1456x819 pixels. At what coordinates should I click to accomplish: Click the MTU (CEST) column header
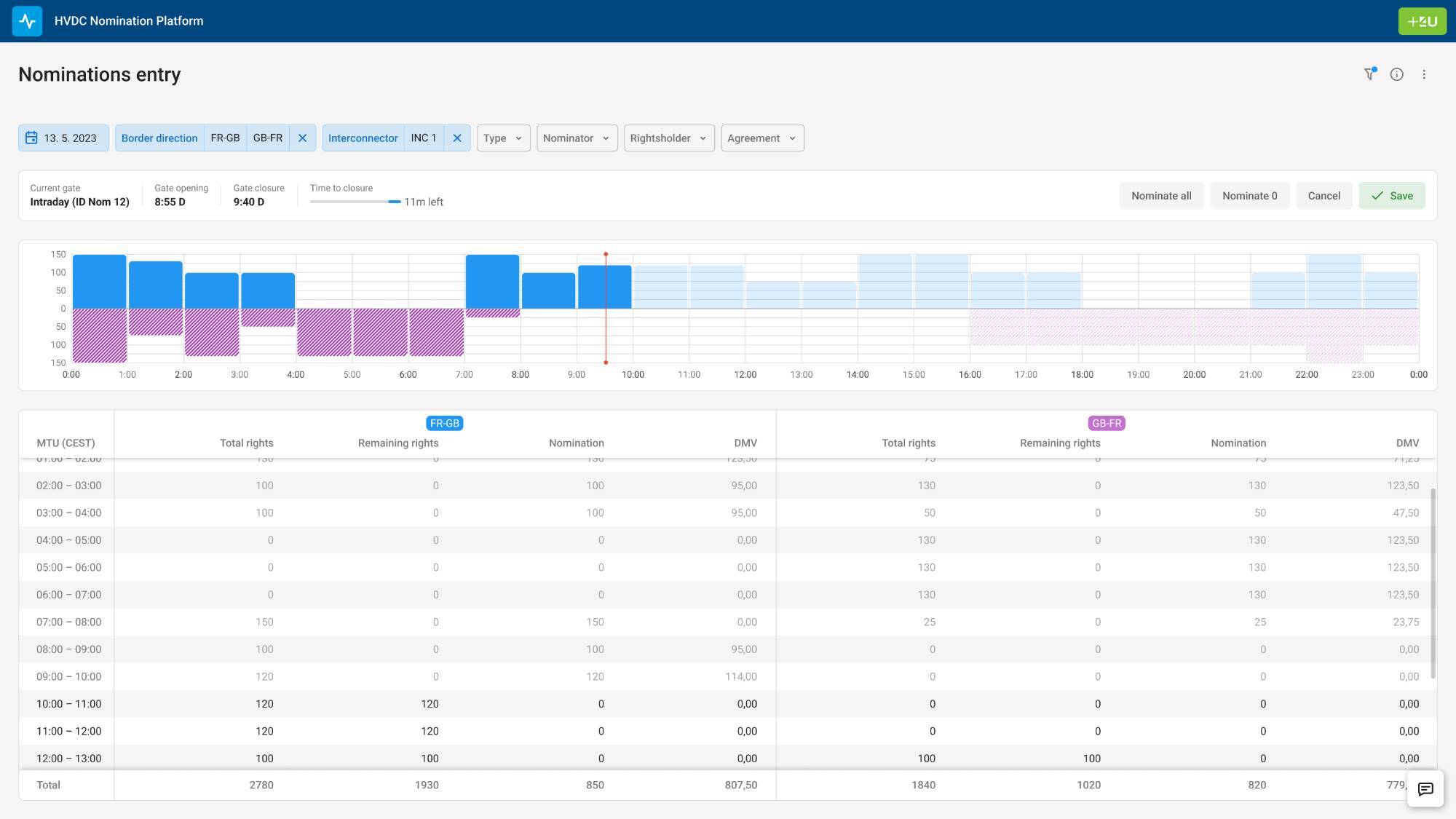[x=66, y=443]
